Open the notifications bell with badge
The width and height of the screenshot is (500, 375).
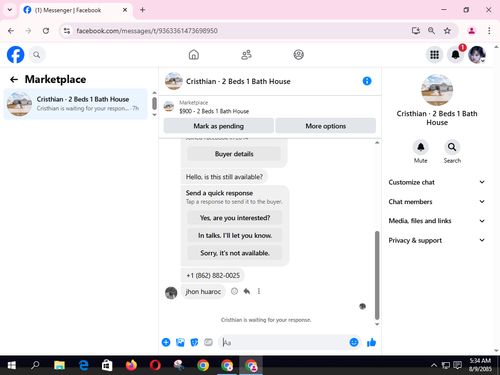pos(456,55)
